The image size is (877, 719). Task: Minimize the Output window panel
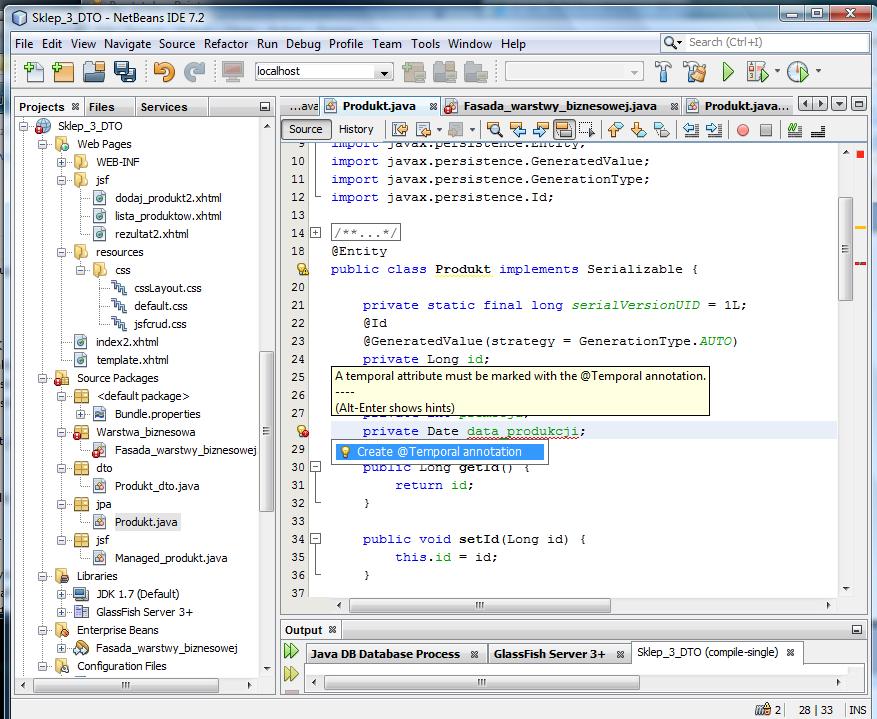pyautogui.click(x=856, y=630)
